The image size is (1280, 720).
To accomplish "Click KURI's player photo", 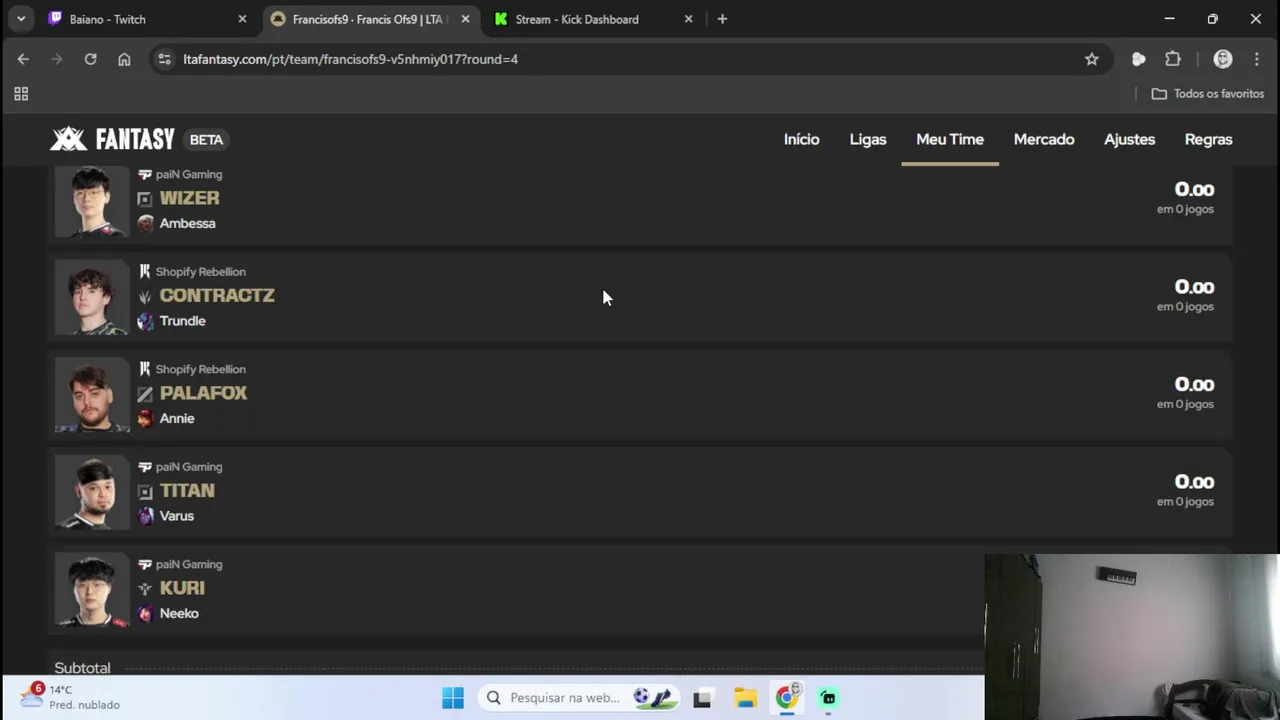I will pyautogui.click(x=92, y=591).
